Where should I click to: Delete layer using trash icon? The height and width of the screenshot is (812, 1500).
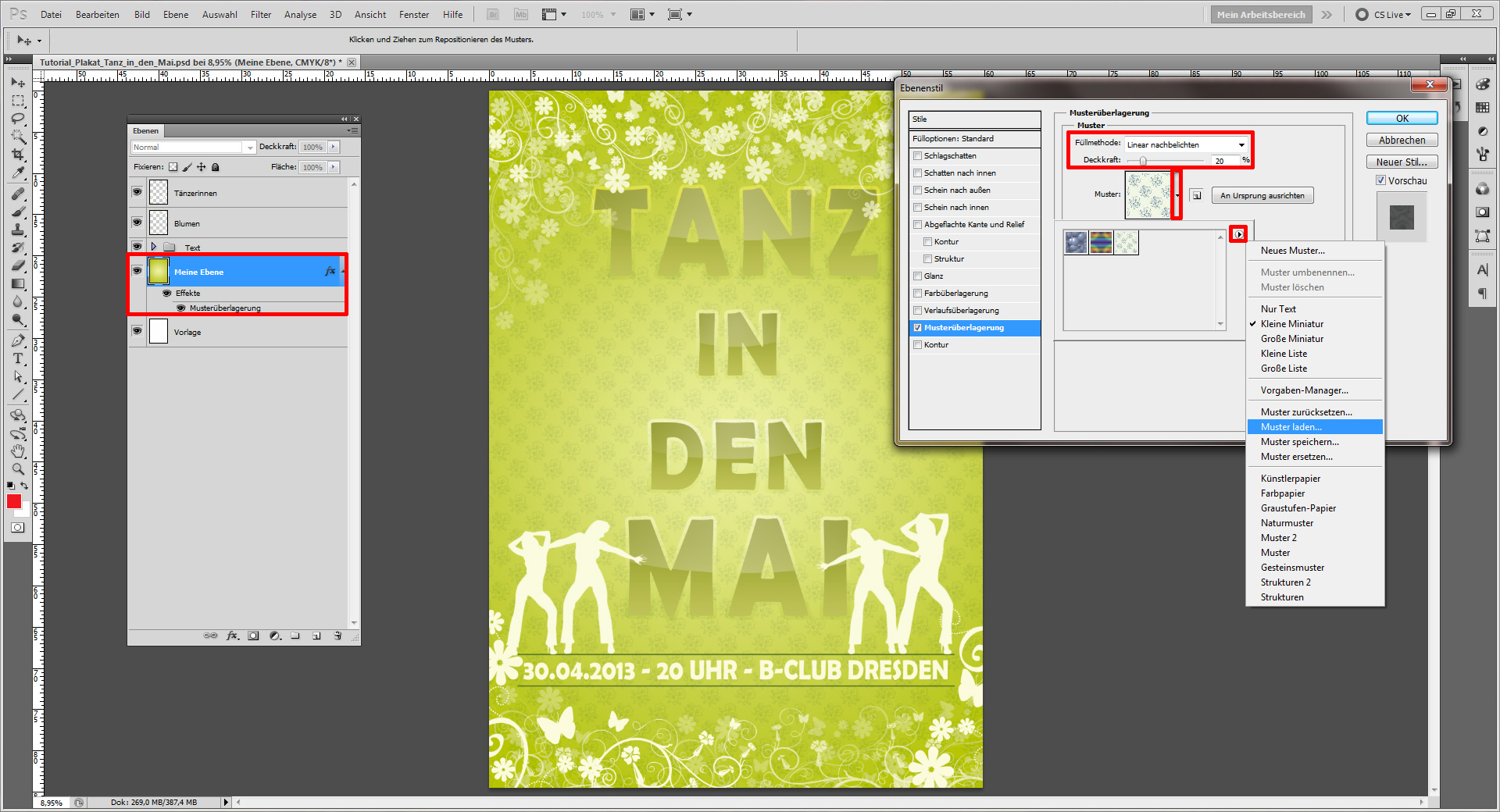point(338,636)
